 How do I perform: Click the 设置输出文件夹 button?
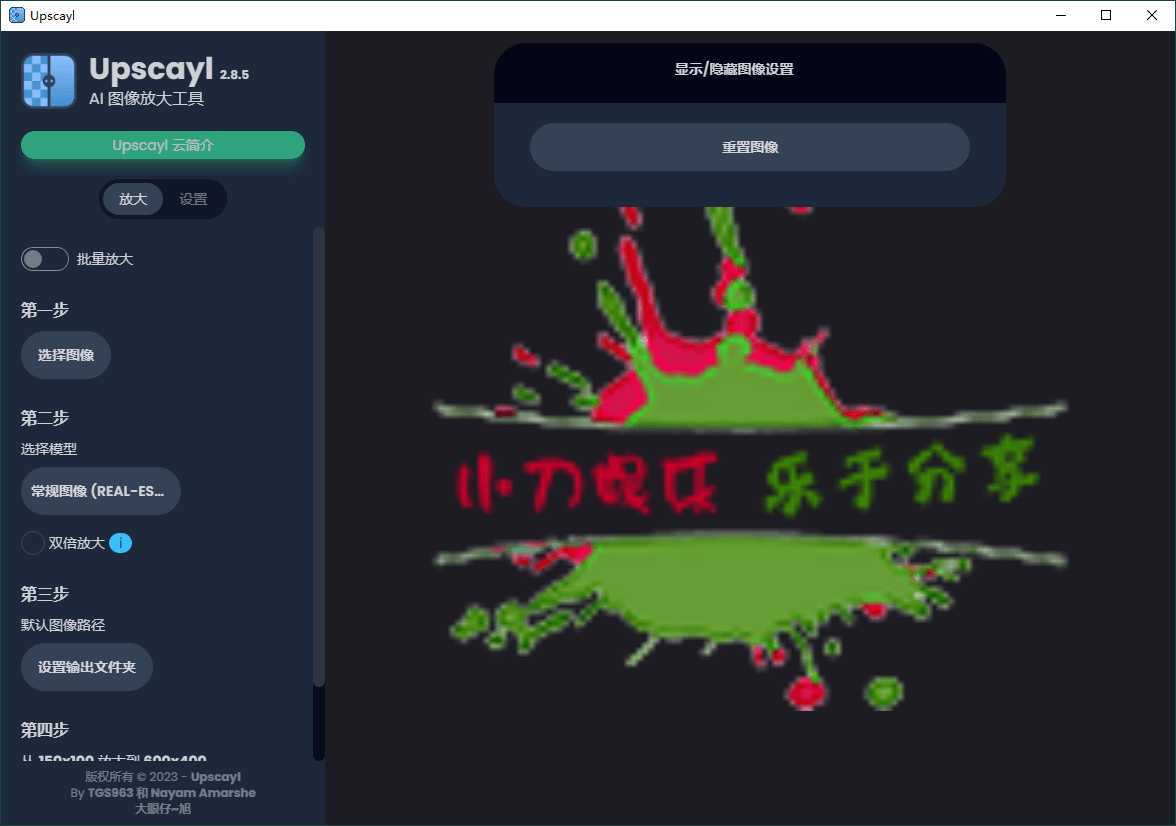[x=87, y=667]
